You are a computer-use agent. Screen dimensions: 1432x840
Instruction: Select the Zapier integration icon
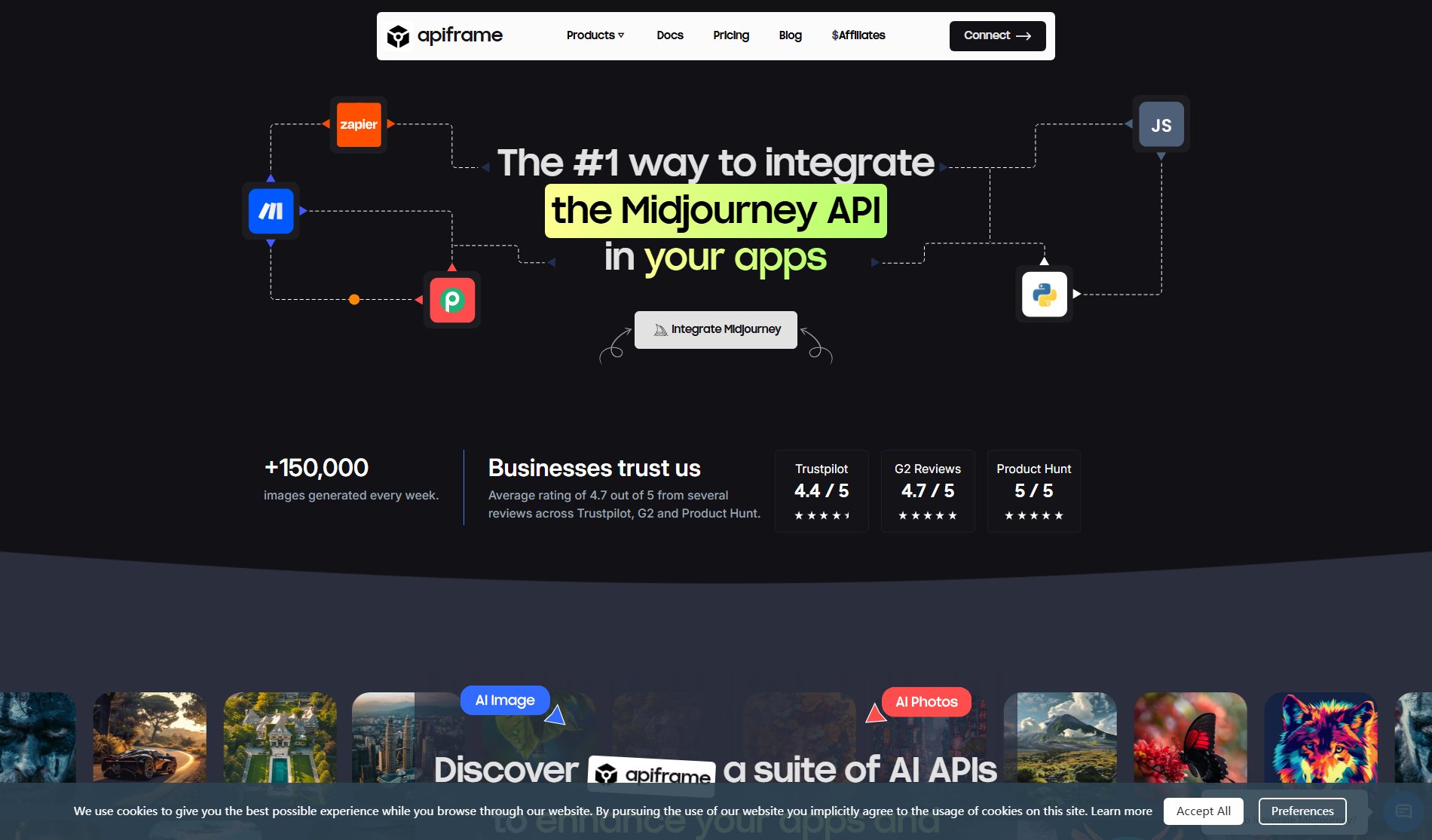click(358, 124)
